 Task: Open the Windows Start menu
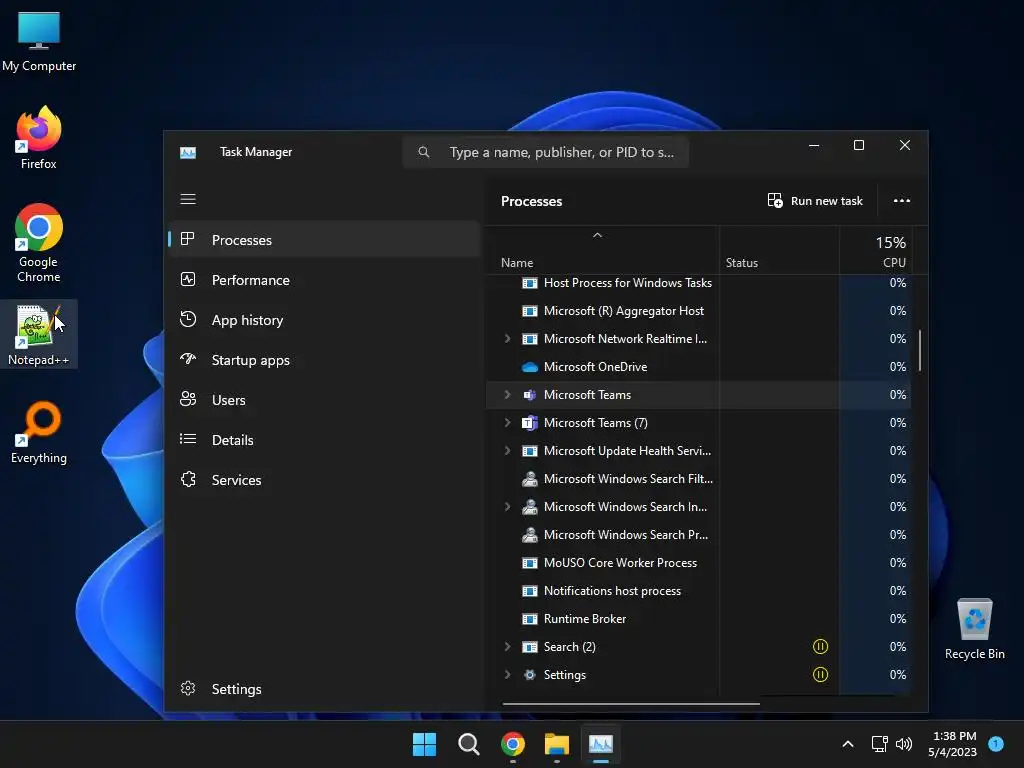point(424,744)
